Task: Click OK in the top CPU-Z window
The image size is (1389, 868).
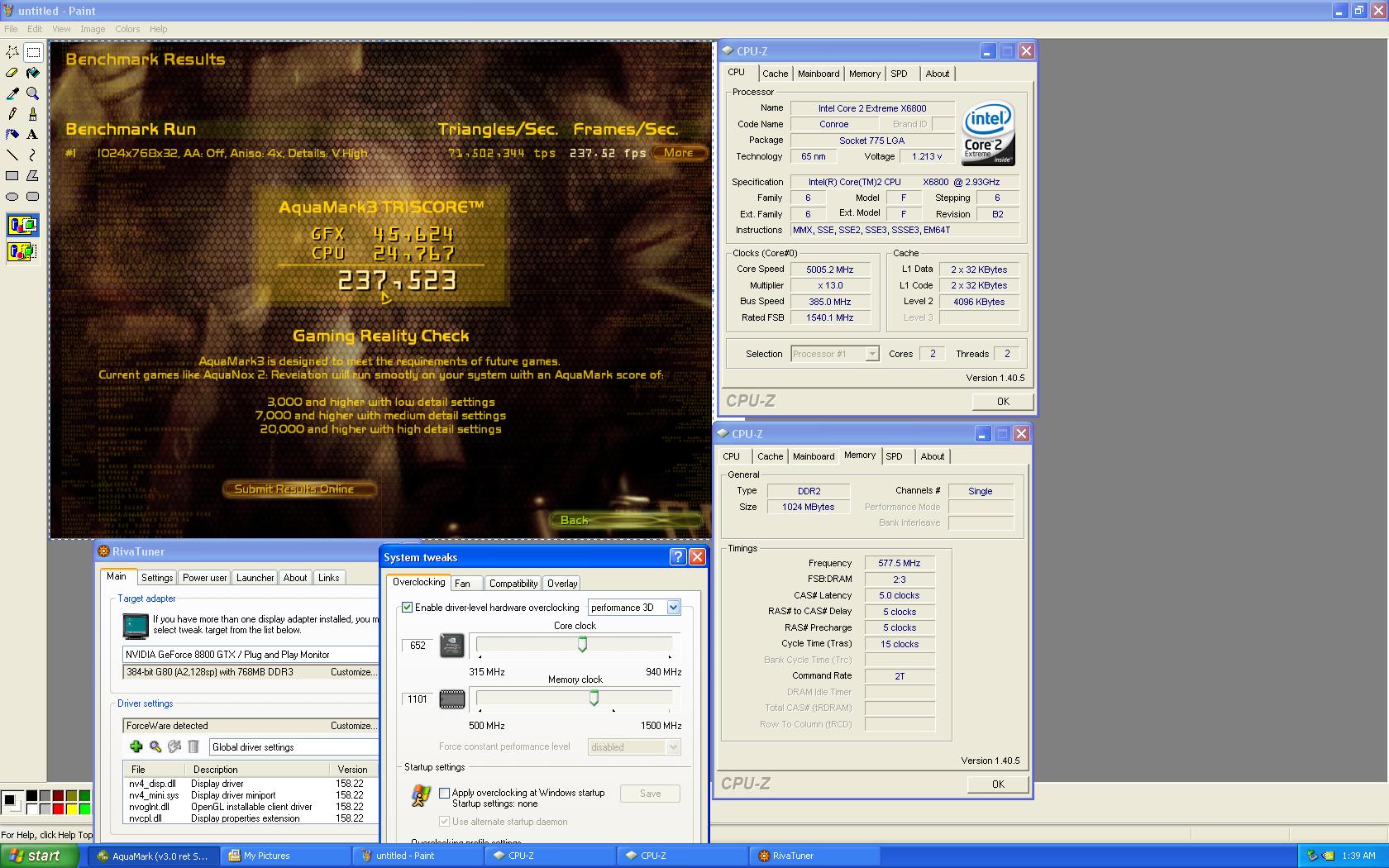Action: tap(1003, 402)
